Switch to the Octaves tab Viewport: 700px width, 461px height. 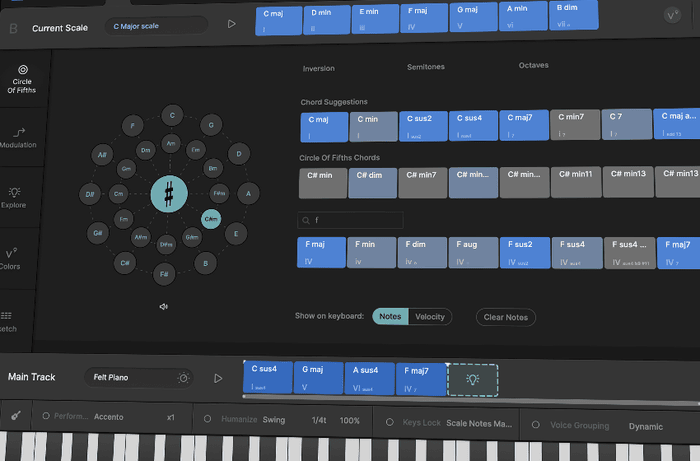tap(533, 65)
